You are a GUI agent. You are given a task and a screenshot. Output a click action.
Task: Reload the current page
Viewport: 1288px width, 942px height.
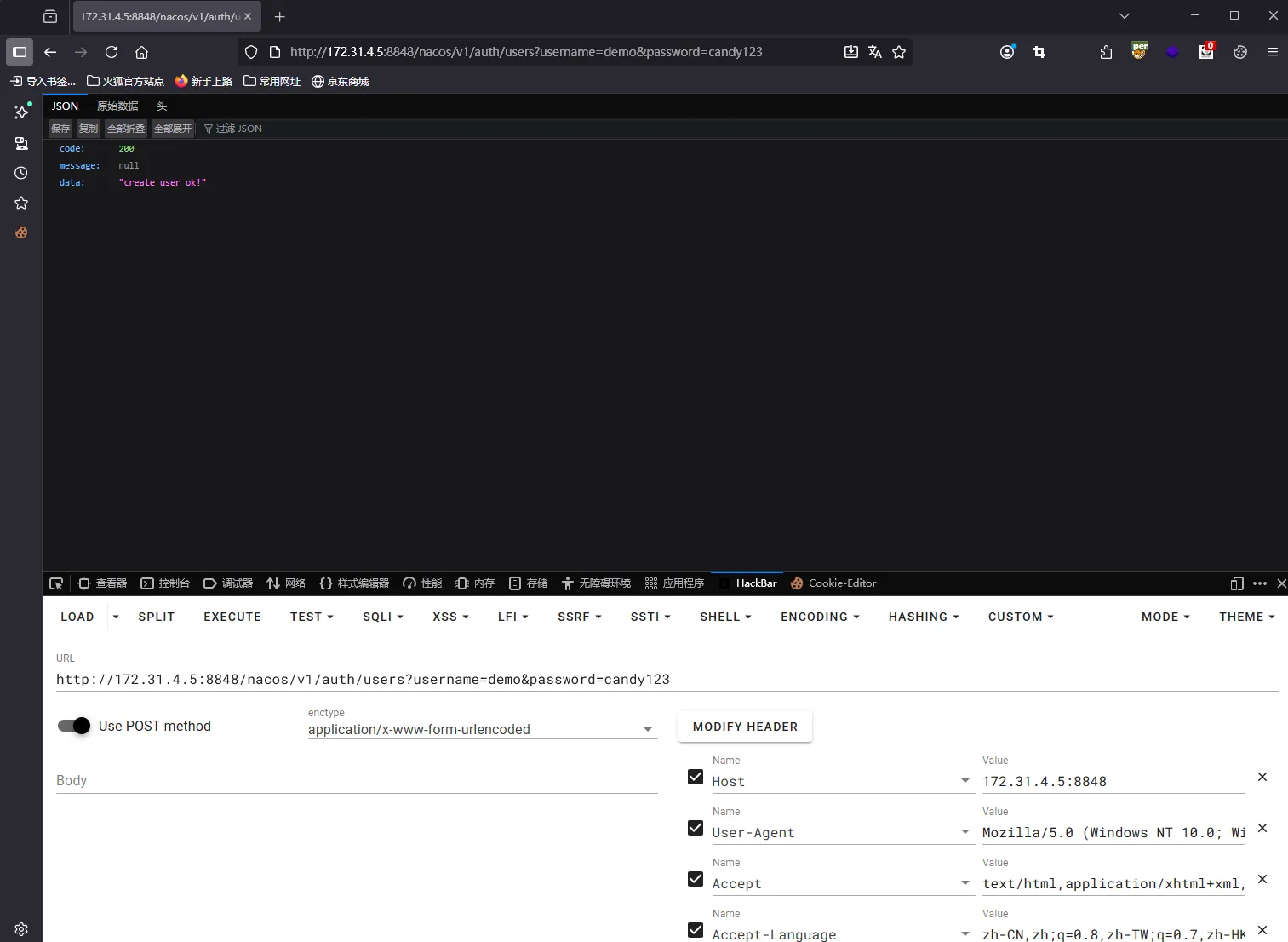112,52
